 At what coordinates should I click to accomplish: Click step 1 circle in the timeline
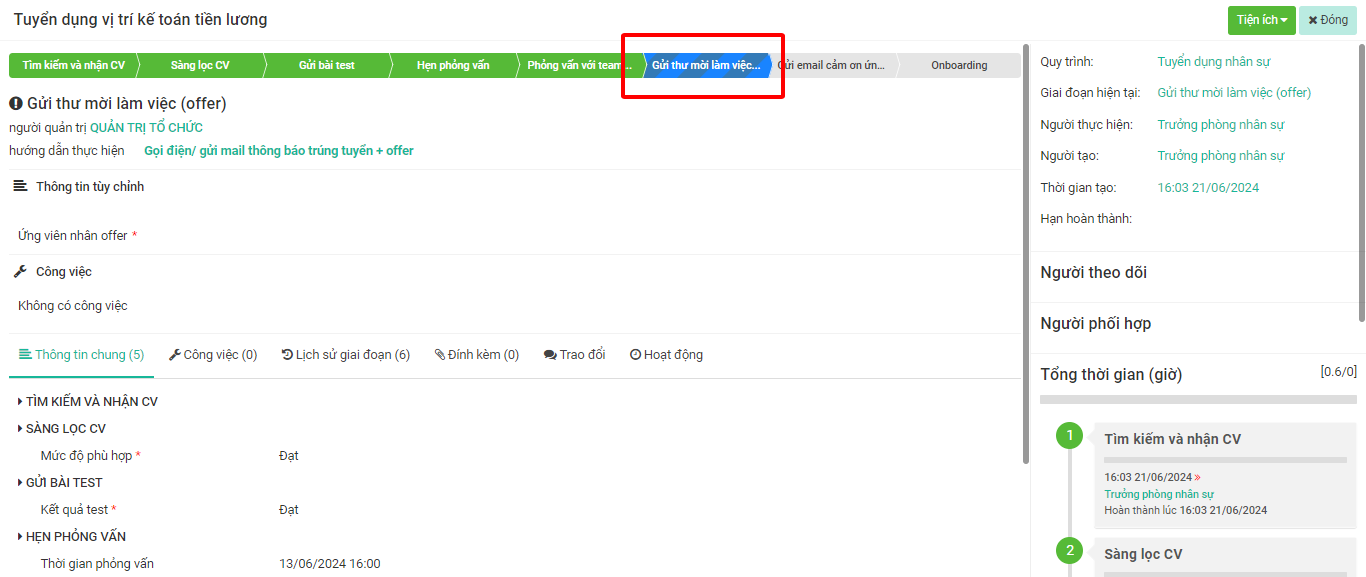[1069, 436]
